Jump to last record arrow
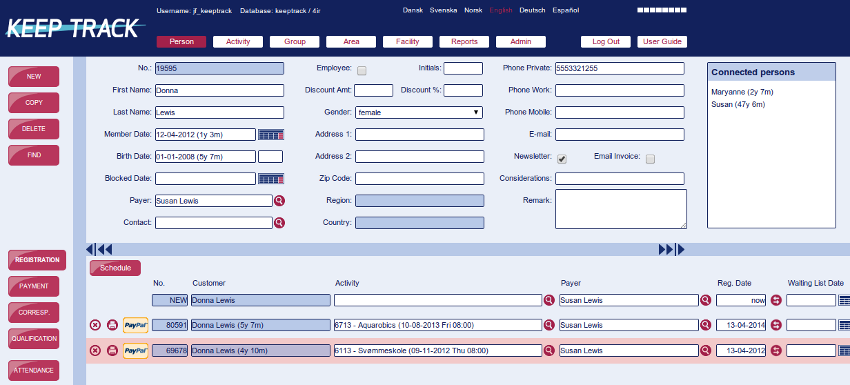 click(x=680, y=249)
